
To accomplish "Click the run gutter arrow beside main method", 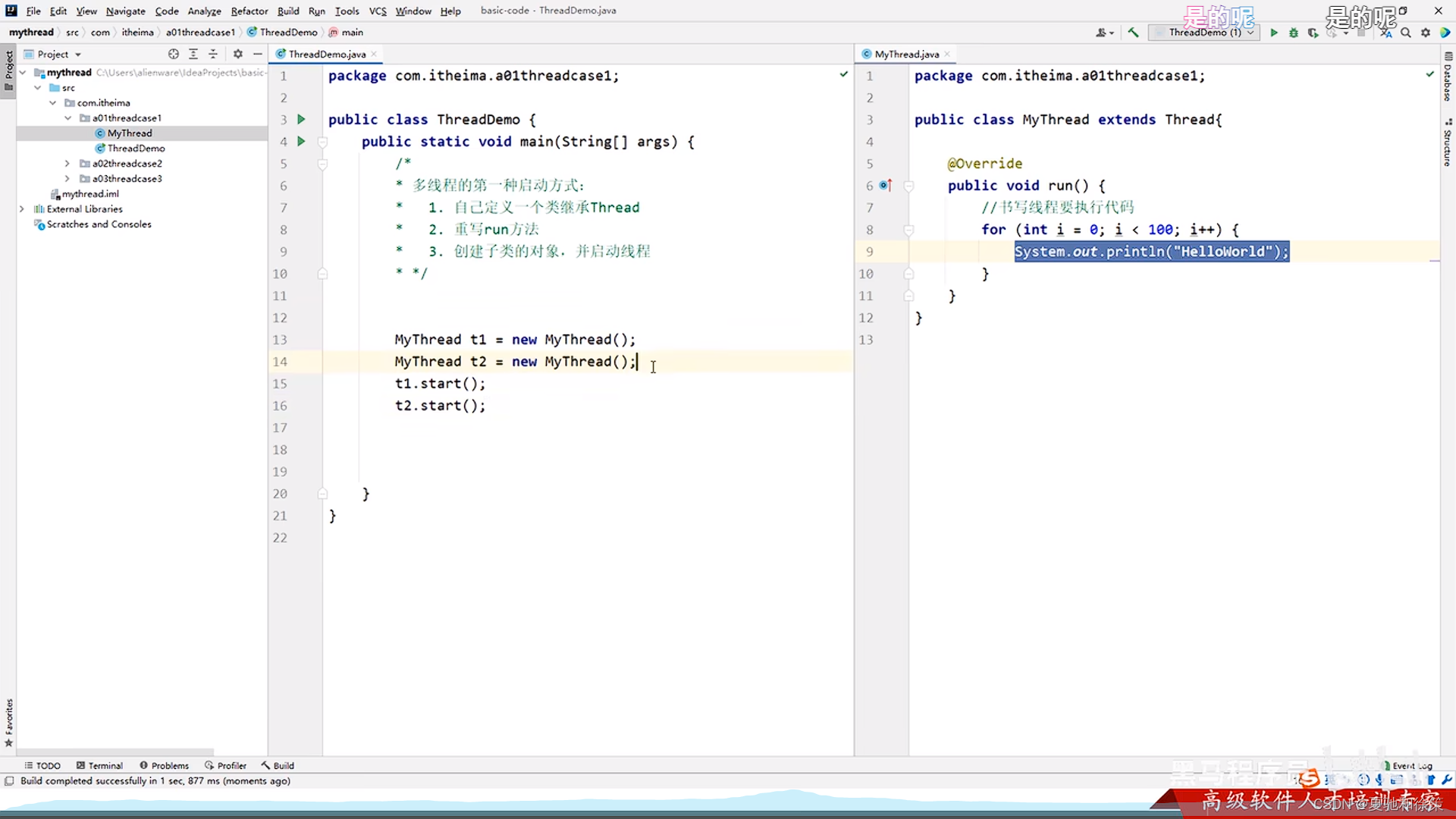I will tap(301, 141).
